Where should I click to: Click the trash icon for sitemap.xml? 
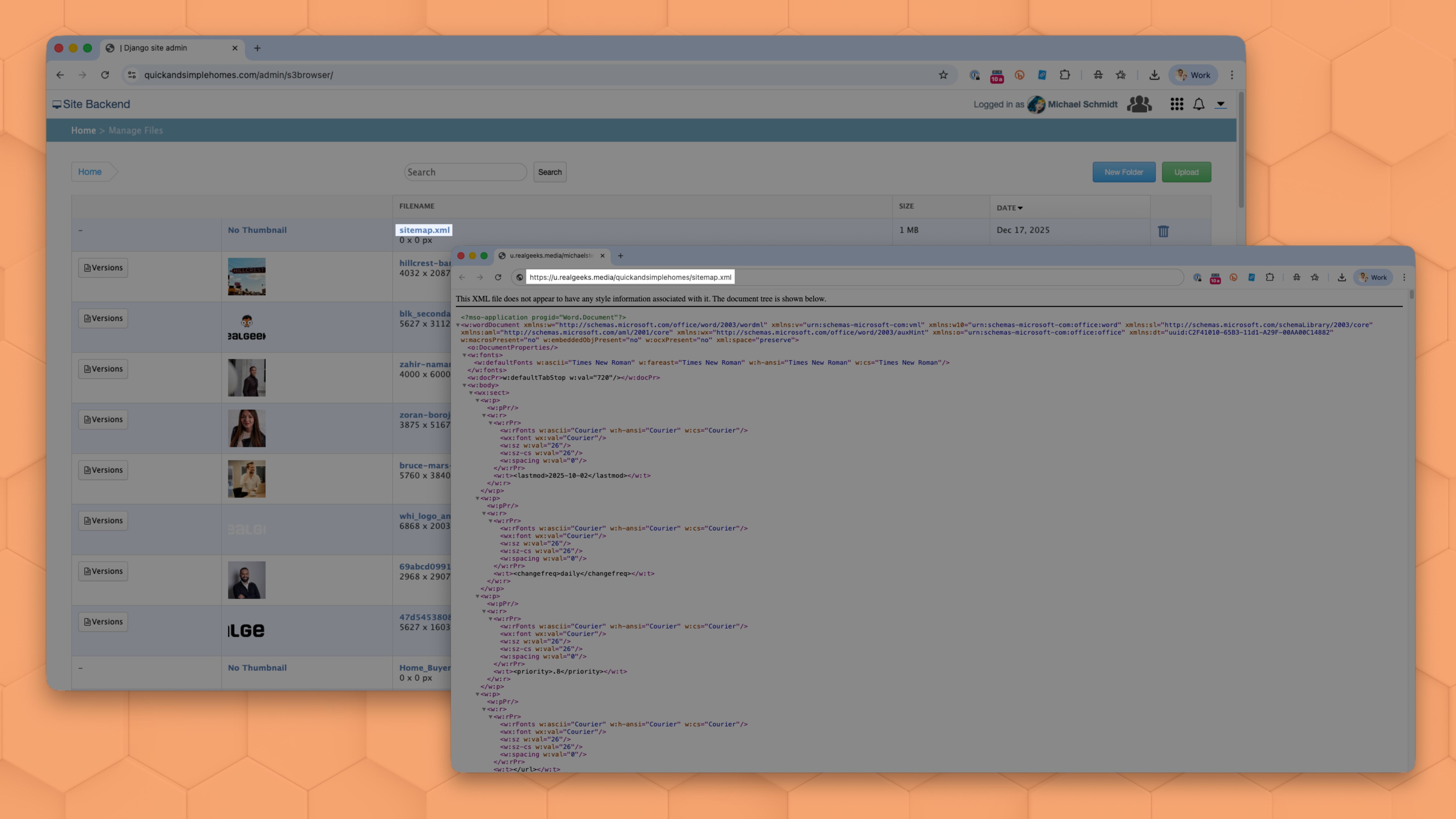[x=1163, y=231]
